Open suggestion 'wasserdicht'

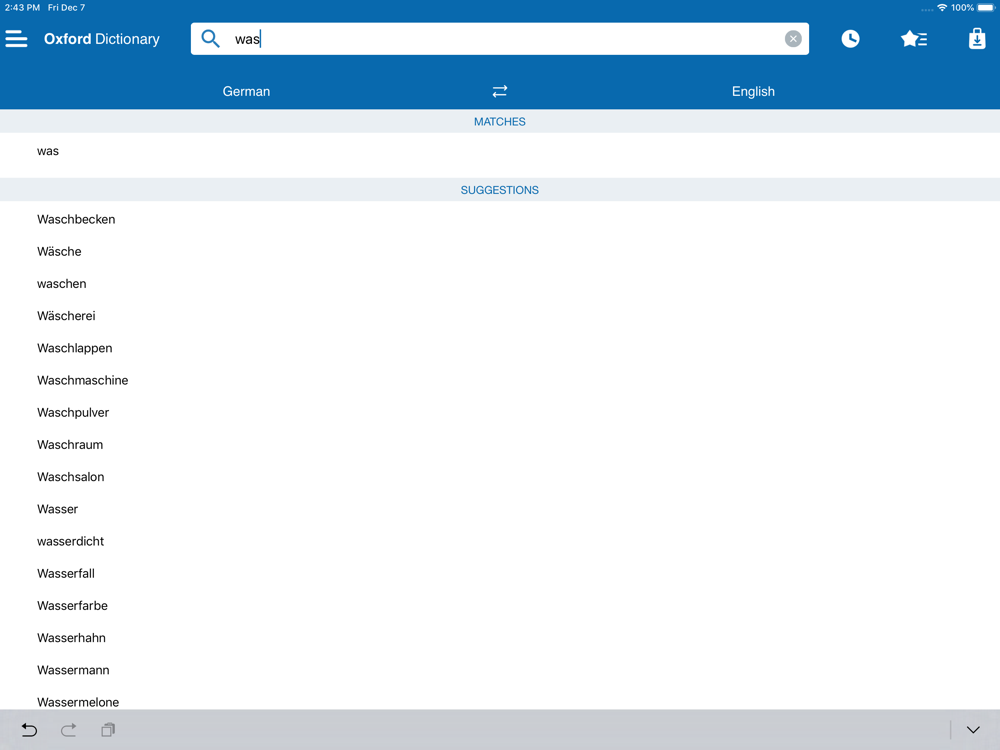pyautogui.click(x=500, y=541)
